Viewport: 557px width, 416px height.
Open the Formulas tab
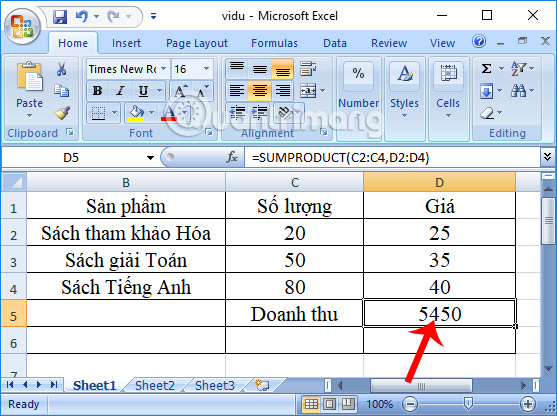(x=274, y=43)
